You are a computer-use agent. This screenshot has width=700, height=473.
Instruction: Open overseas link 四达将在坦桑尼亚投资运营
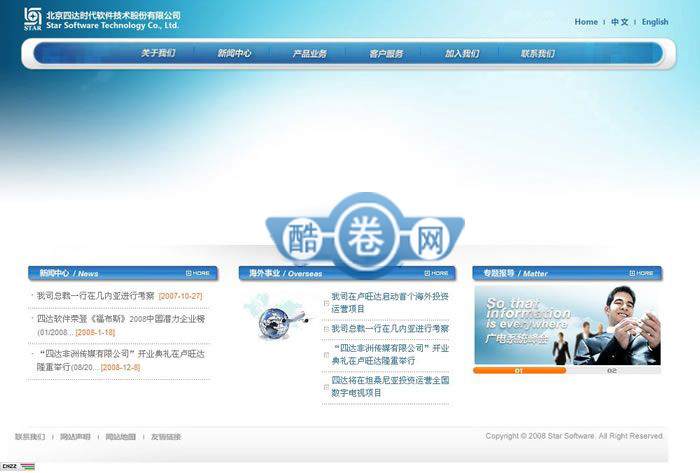click(x=390, y=386)
